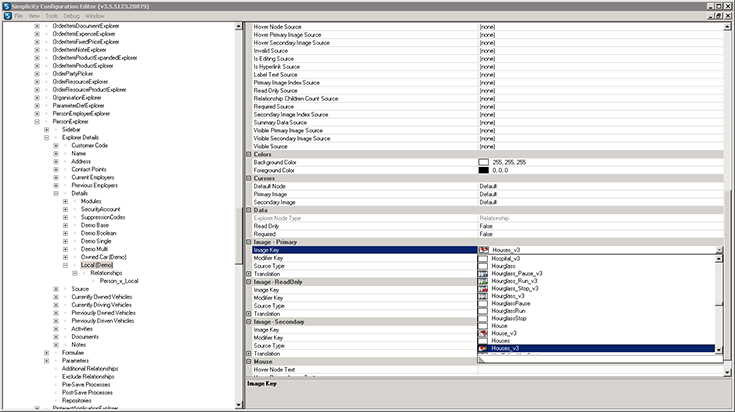735x412 pixels.
Task: Select the Hourglass entry in the dropdown list
Action: pos(503,266)
